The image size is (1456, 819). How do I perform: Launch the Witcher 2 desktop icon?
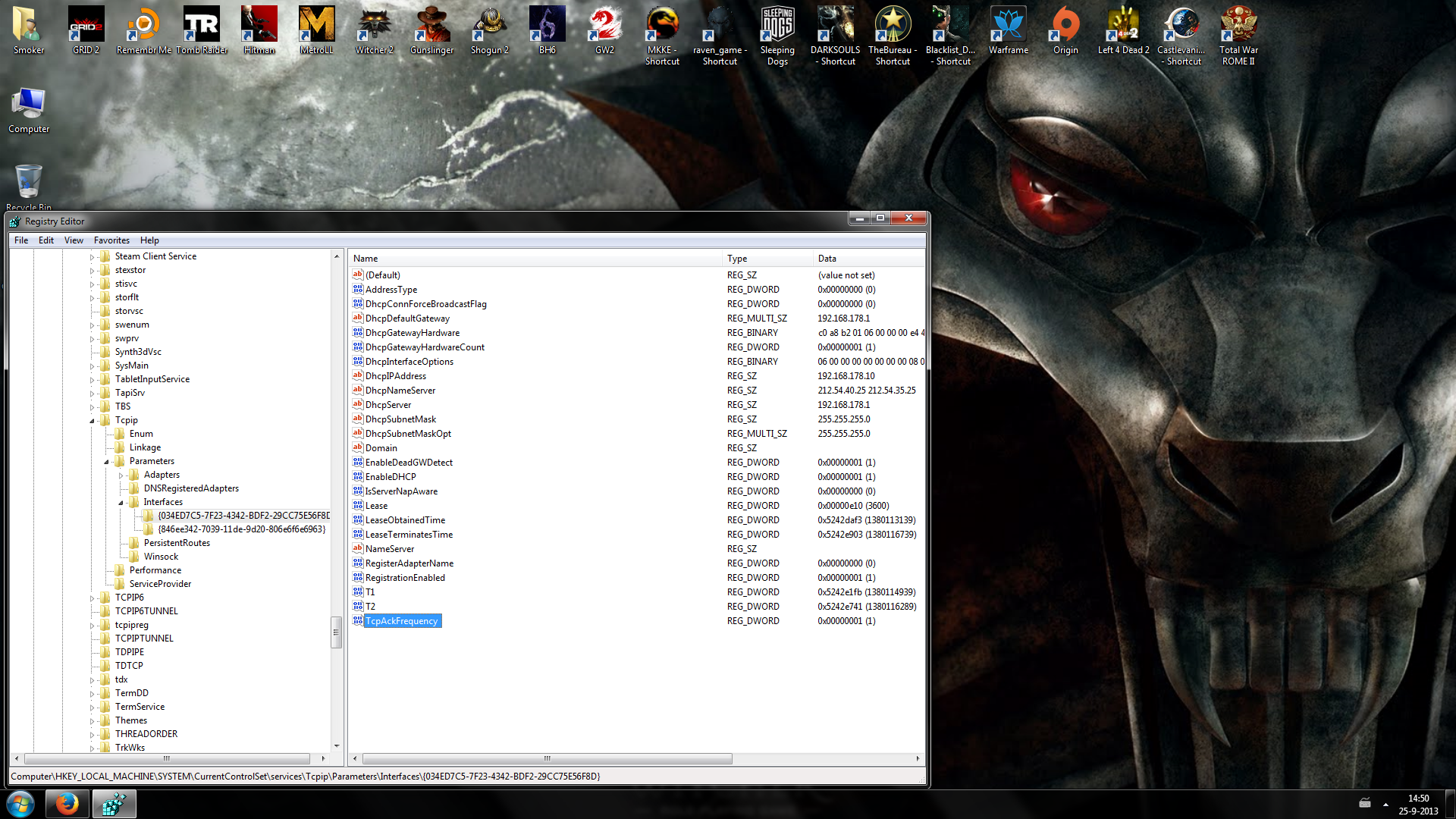tap(374, 30)
